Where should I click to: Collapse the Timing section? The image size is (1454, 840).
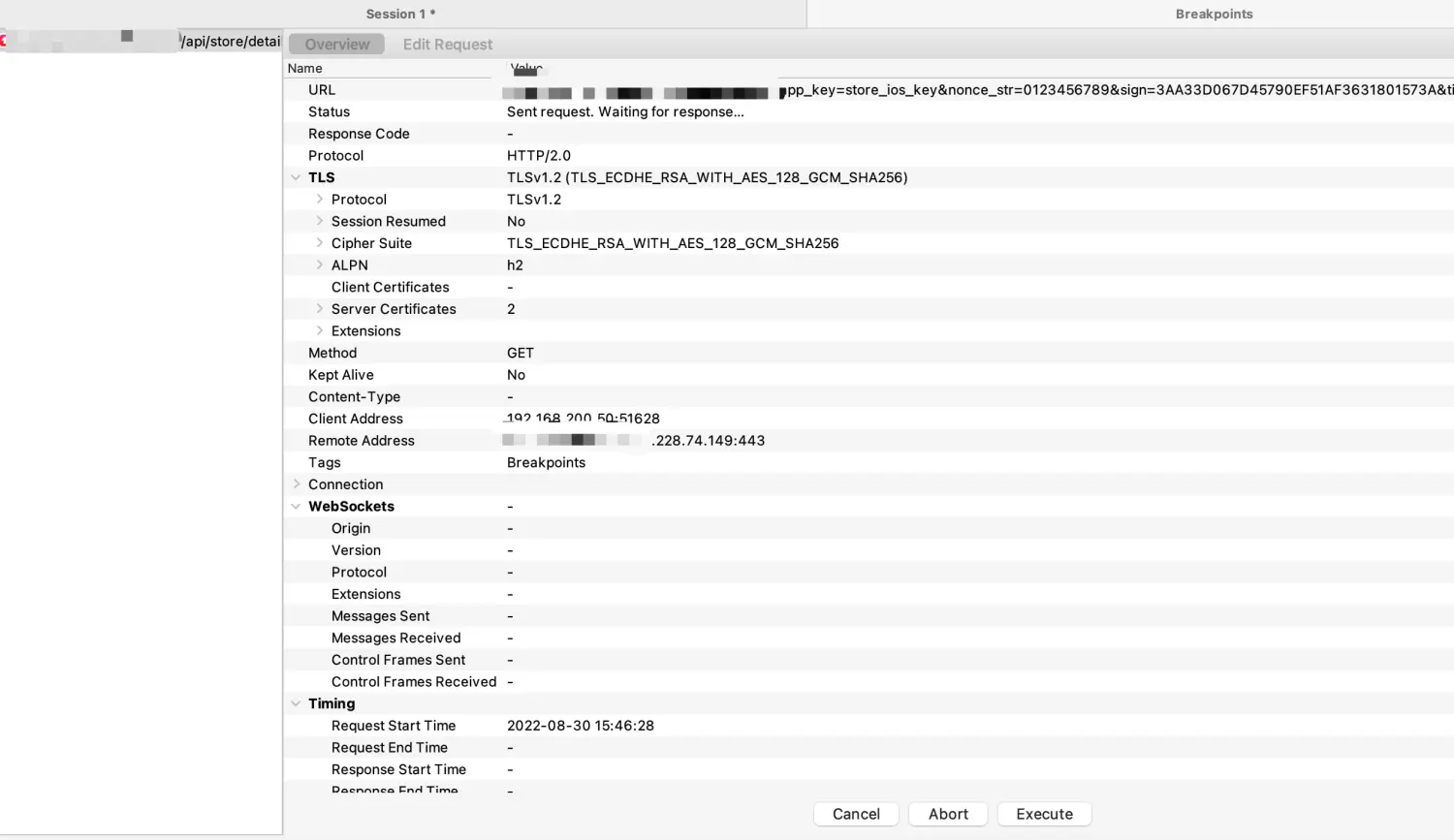(x=296, y=703)
